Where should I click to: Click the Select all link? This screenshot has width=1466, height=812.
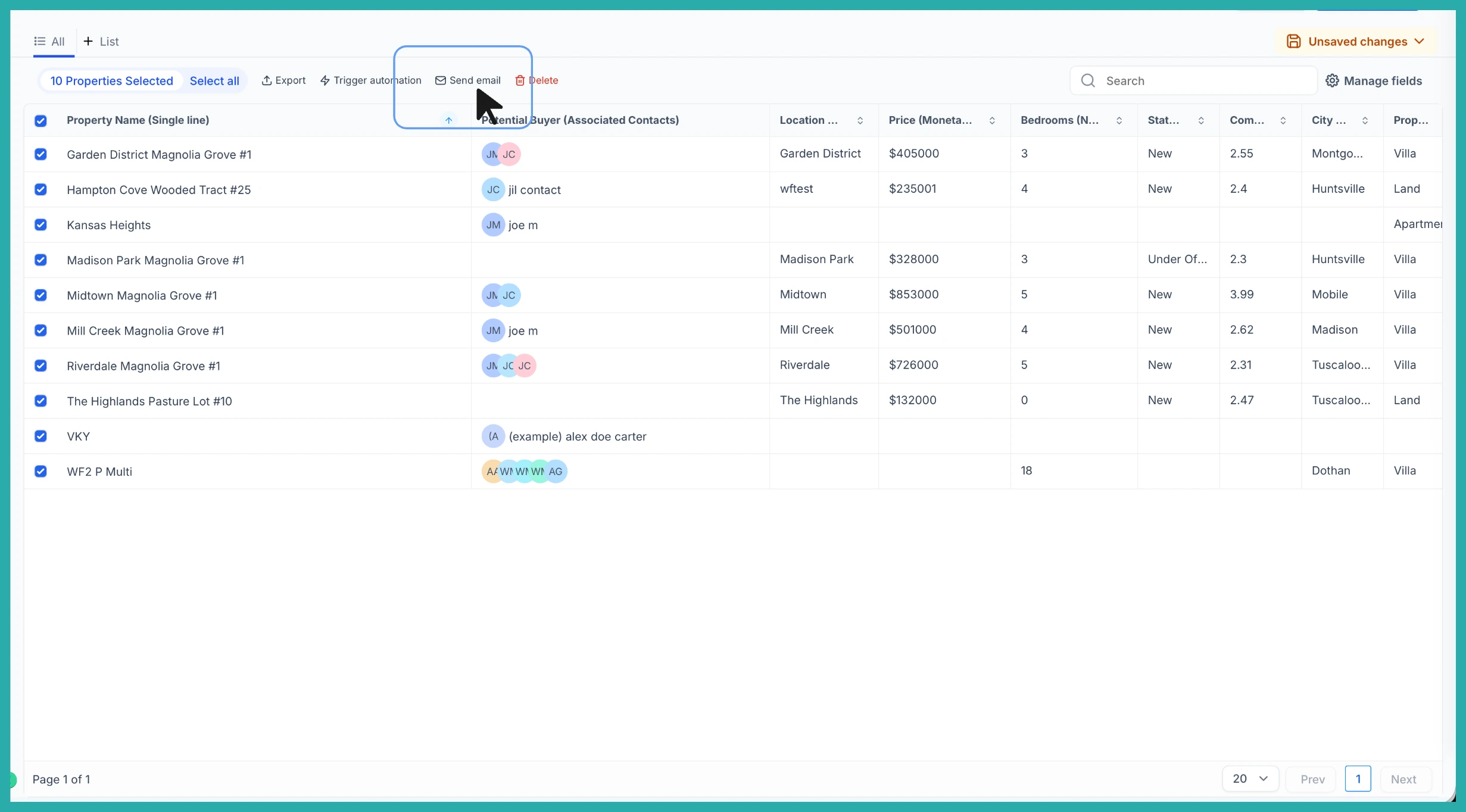point(214,81)
